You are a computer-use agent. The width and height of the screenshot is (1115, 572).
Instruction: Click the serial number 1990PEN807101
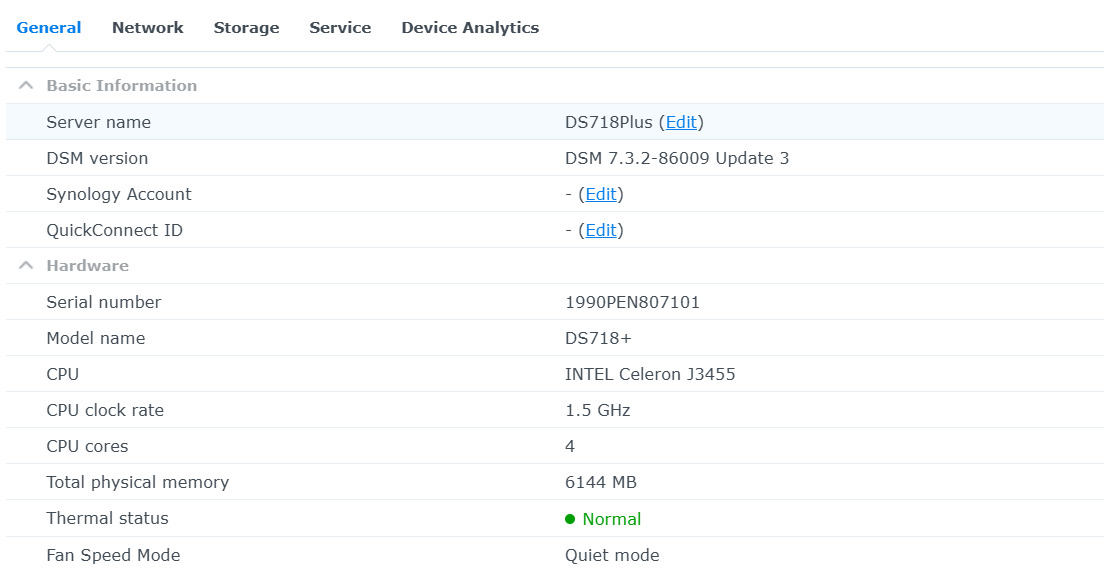(x=632, y=302)
